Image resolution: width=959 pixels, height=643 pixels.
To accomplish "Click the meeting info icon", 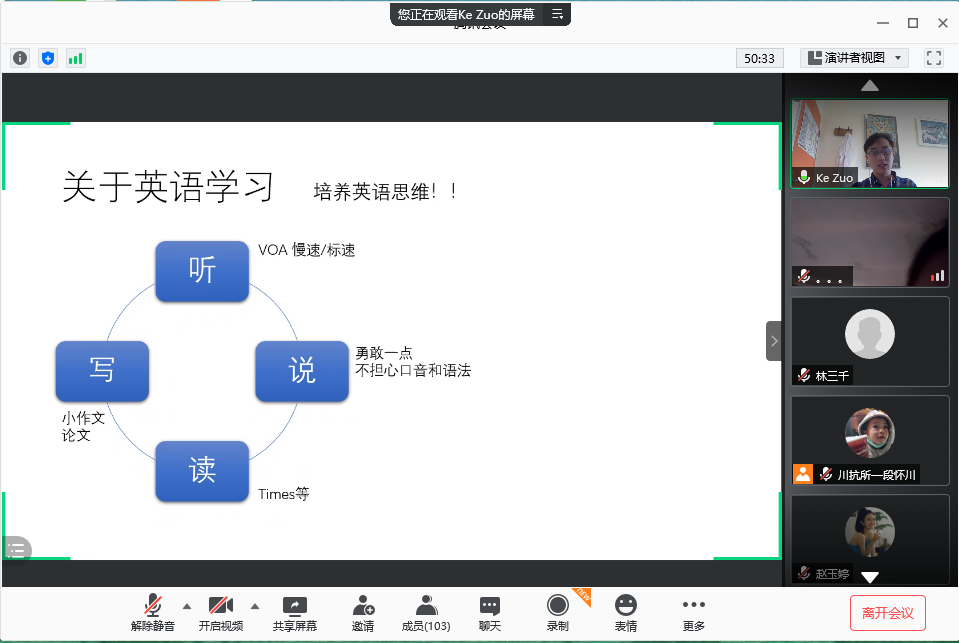I will [x=20, y=58].
